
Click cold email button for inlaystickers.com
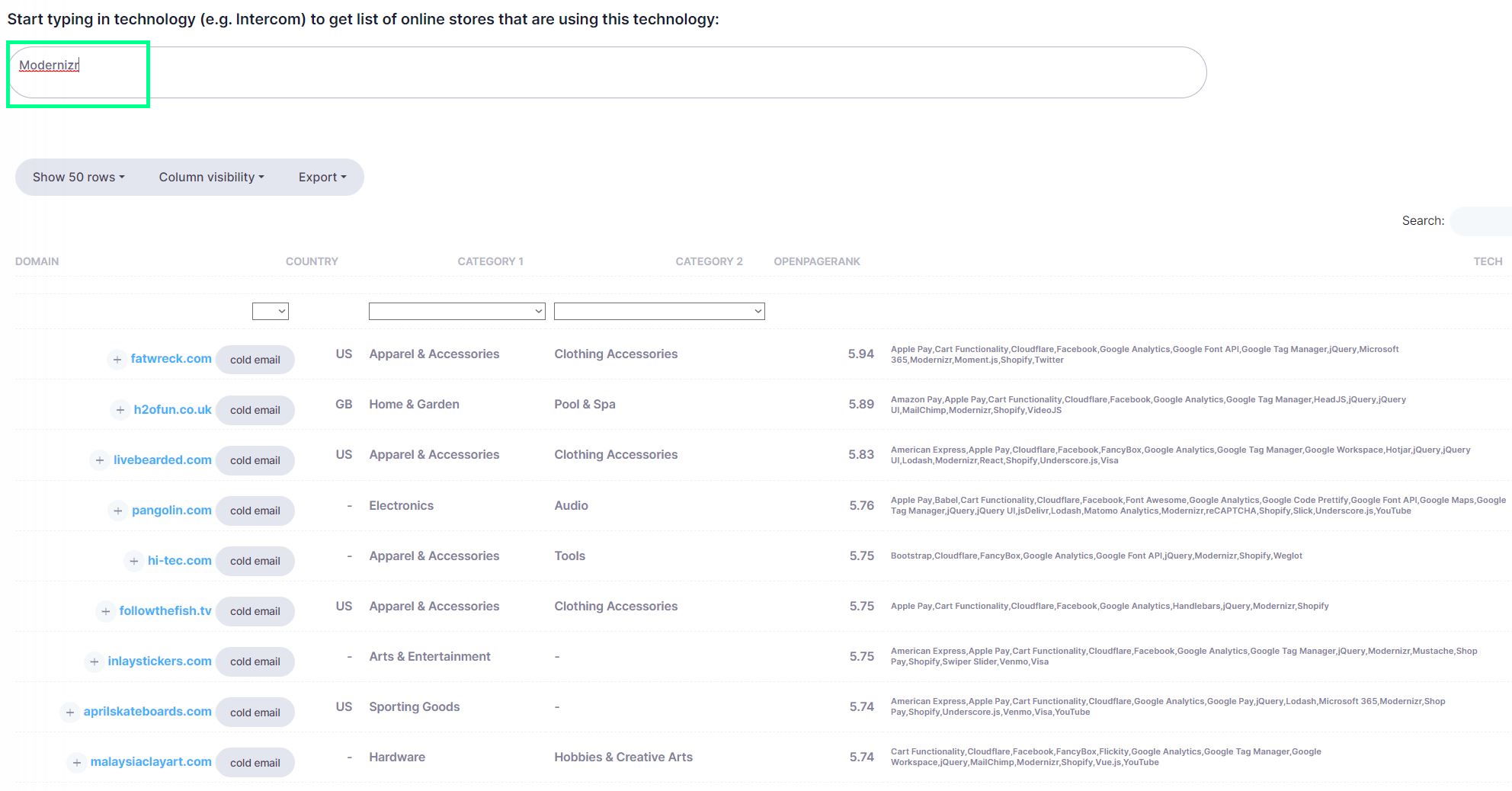[255, 661]
